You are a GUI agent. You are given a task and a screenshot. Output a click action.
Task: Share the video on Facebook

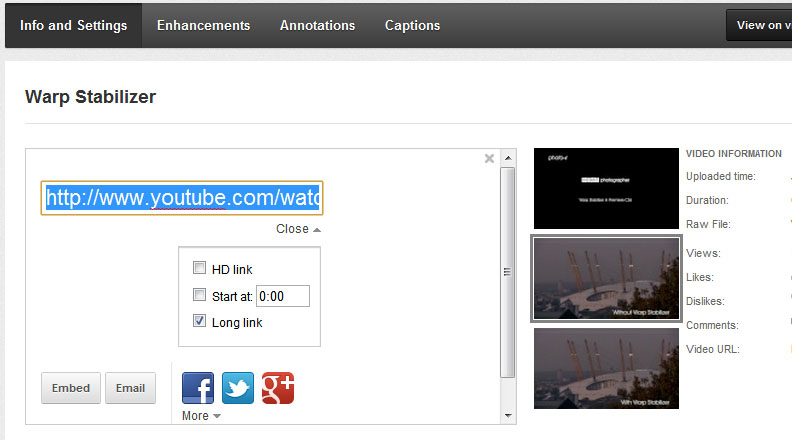[197, 388]
